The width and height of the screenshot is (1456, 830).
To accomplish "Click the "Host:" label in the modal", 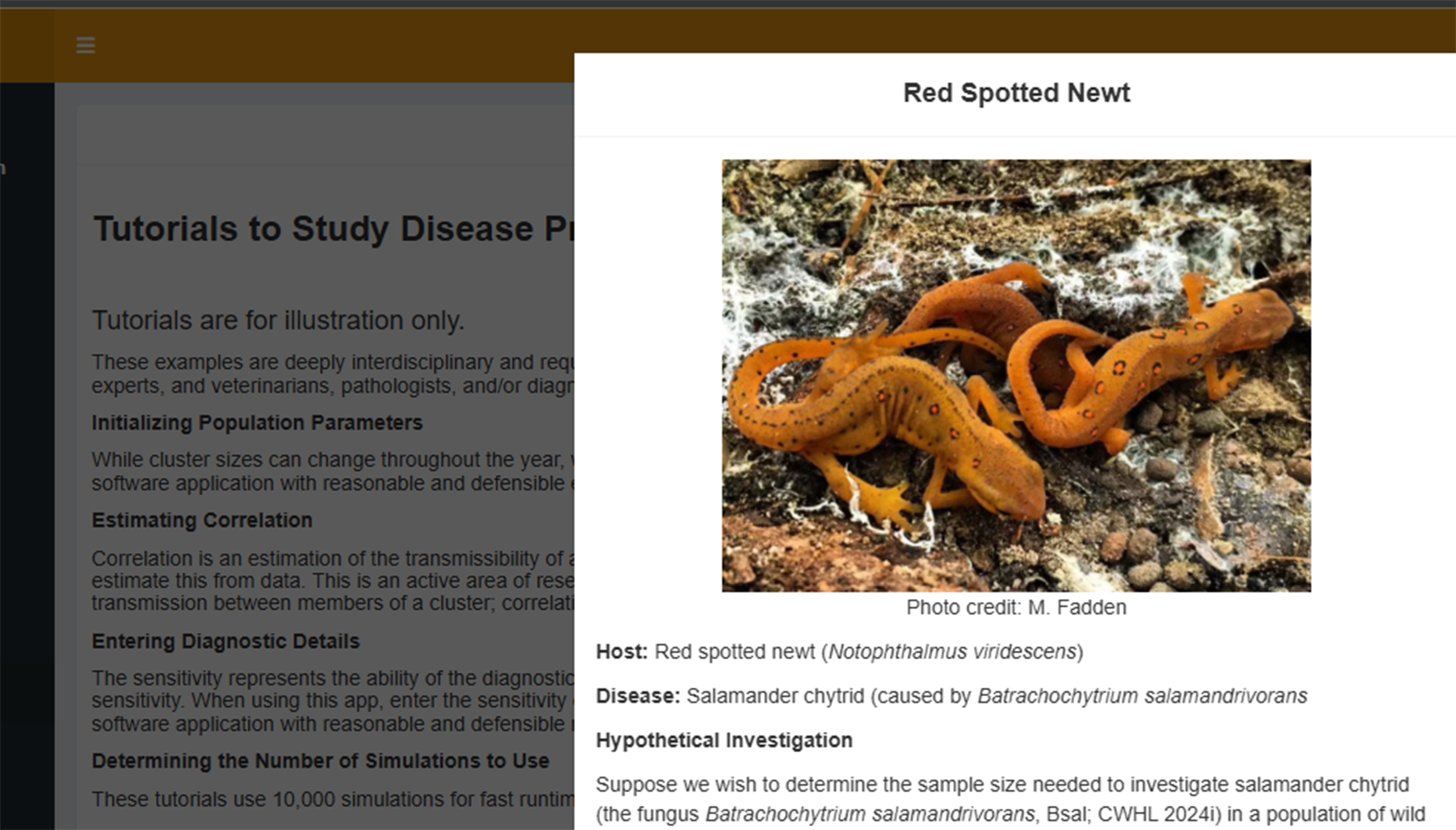I will (x=621, y=652).
